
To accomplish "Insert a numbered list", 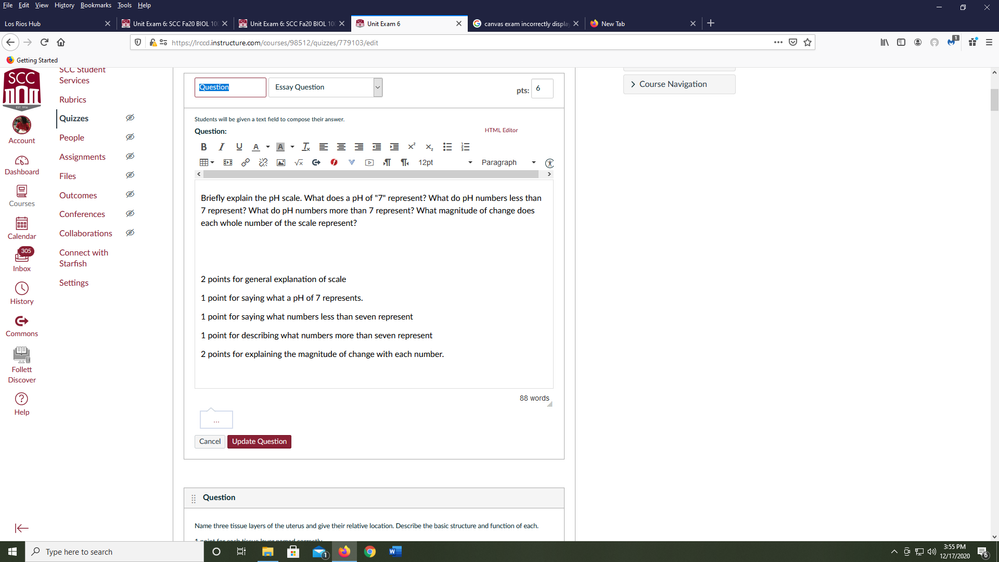I will tap(465, 147).
